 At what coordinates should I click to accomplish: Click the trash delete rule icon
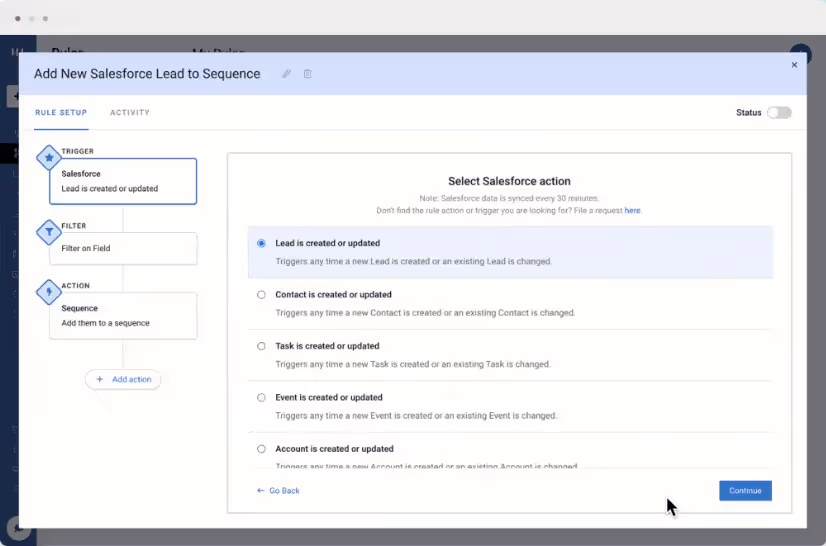coord(308,74)
